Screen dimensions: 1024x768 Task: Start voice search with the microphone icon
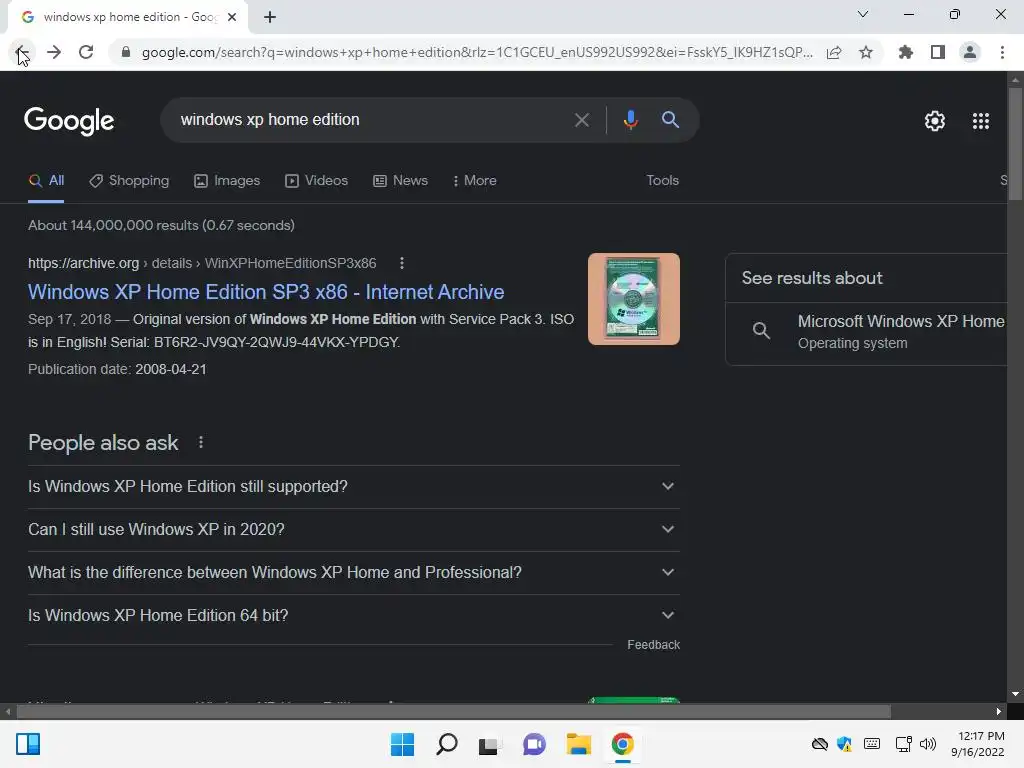[x=630, y=120]
